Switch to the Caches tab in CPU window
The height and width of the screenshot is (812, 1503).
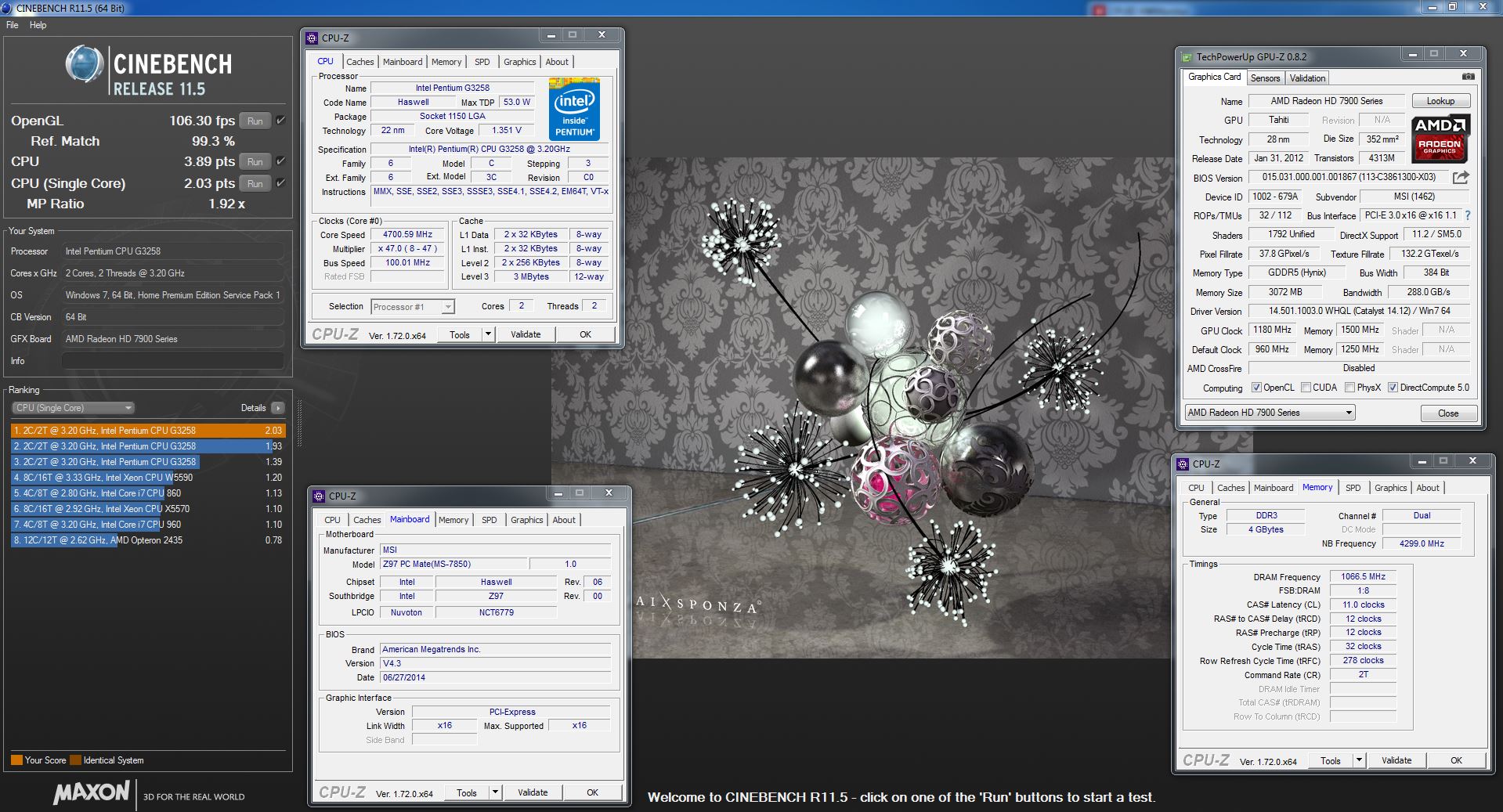click(x=359, y=62)
